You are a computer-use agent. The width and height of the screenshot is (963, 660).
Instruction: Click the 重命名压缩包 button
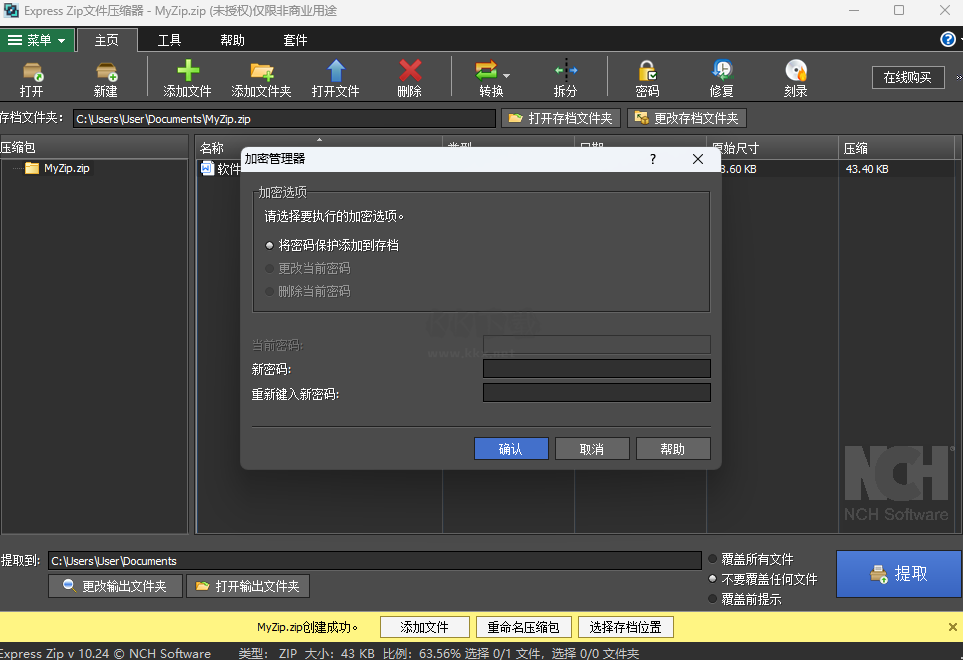point(524,627)
